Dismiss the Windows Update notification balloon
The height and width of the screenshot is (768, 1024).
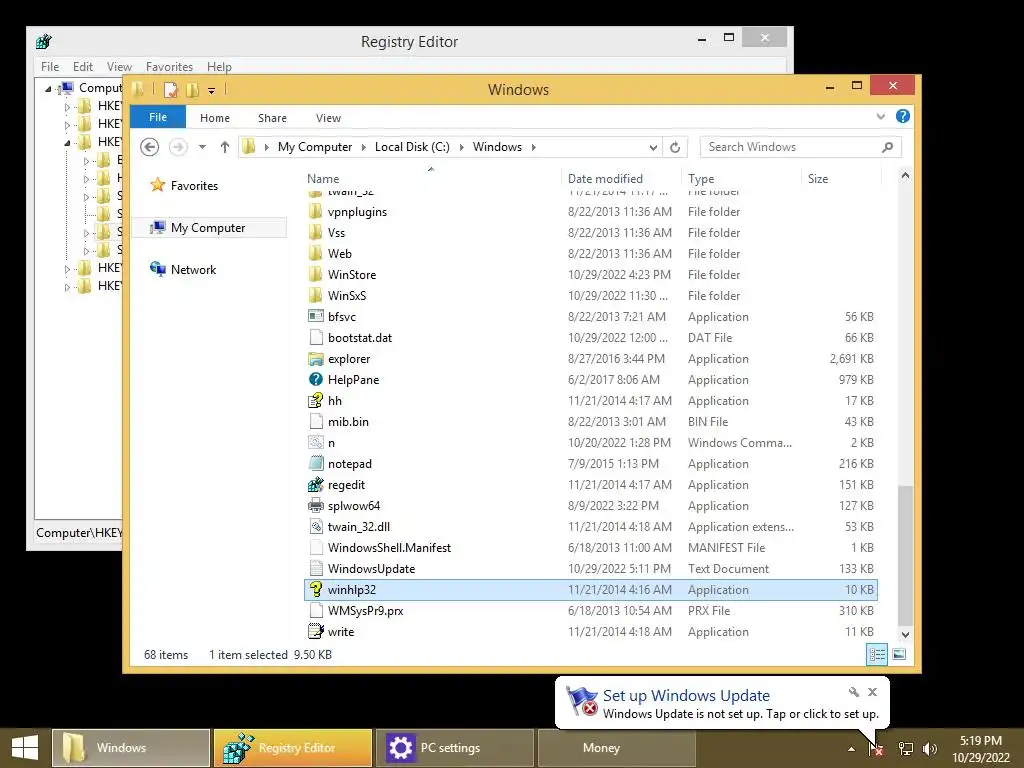coord(872,692)
